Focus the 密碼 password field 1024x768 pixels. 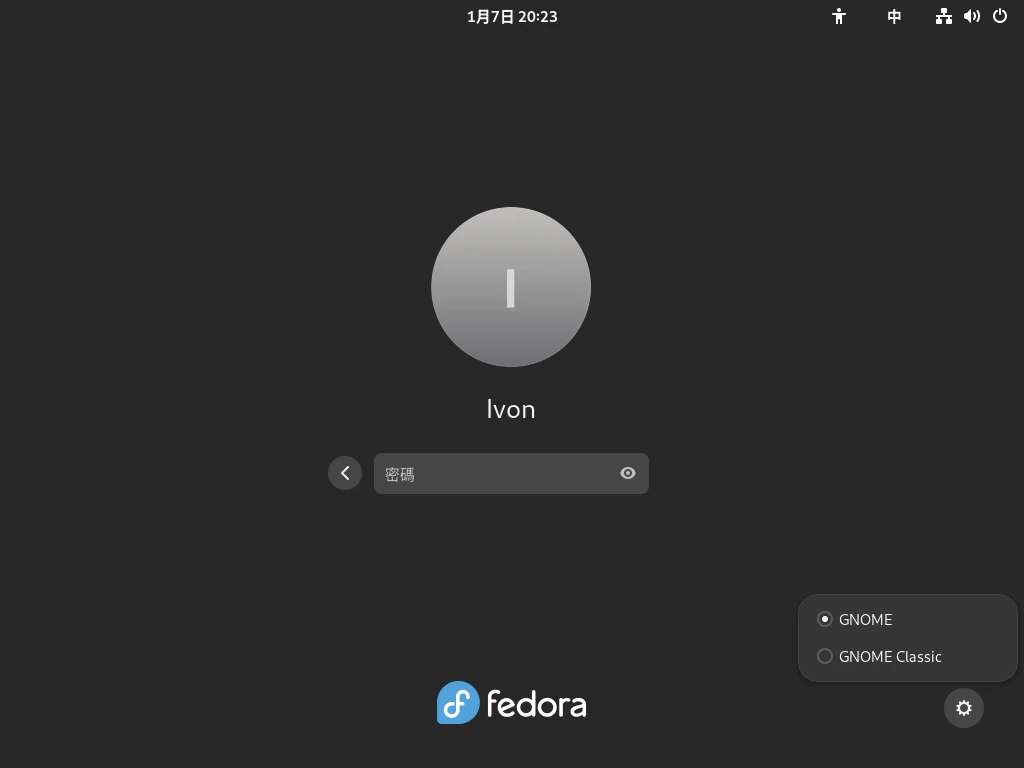click(x=511, y=473)
